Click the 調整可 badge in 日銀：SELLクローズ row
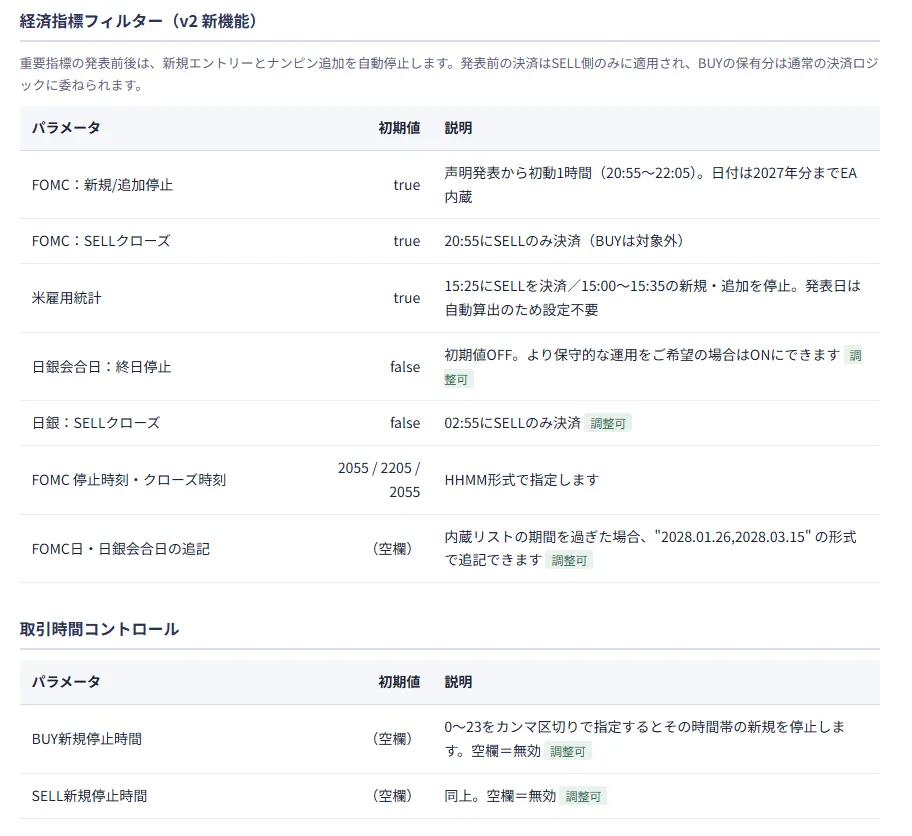 pos(608,424)
